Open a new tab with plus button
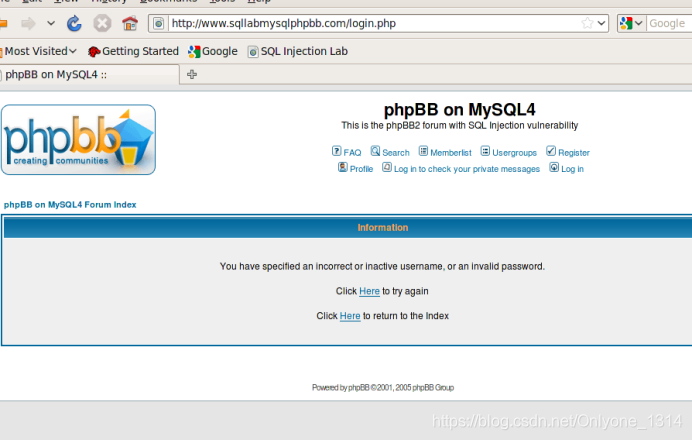Image resolution: width=692 pixels, height=440 pixels. pyautogui.click(x=192, y=75)
